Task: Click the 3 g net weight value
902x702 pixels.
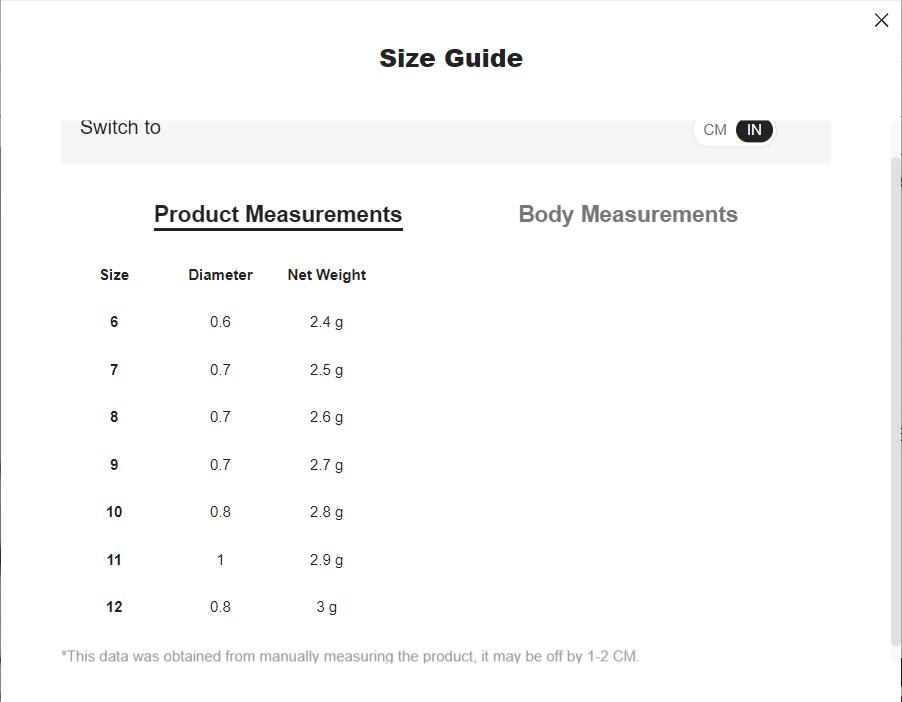Action: pos(326,607)
